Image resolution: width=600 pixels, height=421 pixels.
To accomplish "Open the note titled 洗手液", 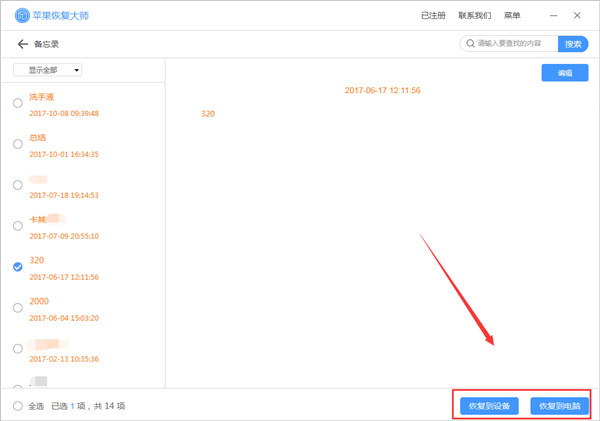I will pyautogui.click(x=42, y=97).
